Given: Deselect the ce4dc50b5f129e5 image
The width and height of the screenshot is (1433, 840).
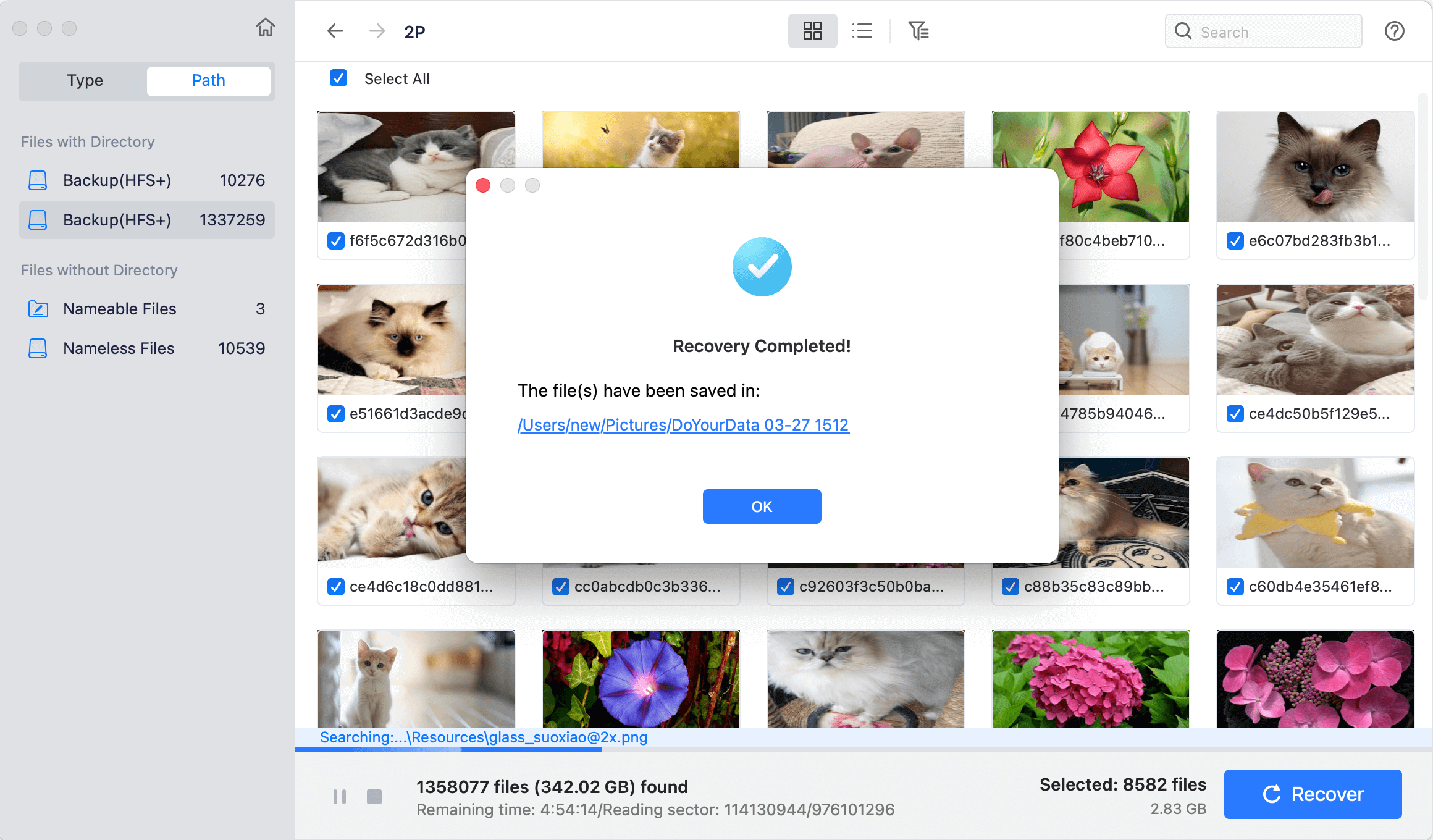Looking at the screenshot, I should click(x=1234, y=414).
